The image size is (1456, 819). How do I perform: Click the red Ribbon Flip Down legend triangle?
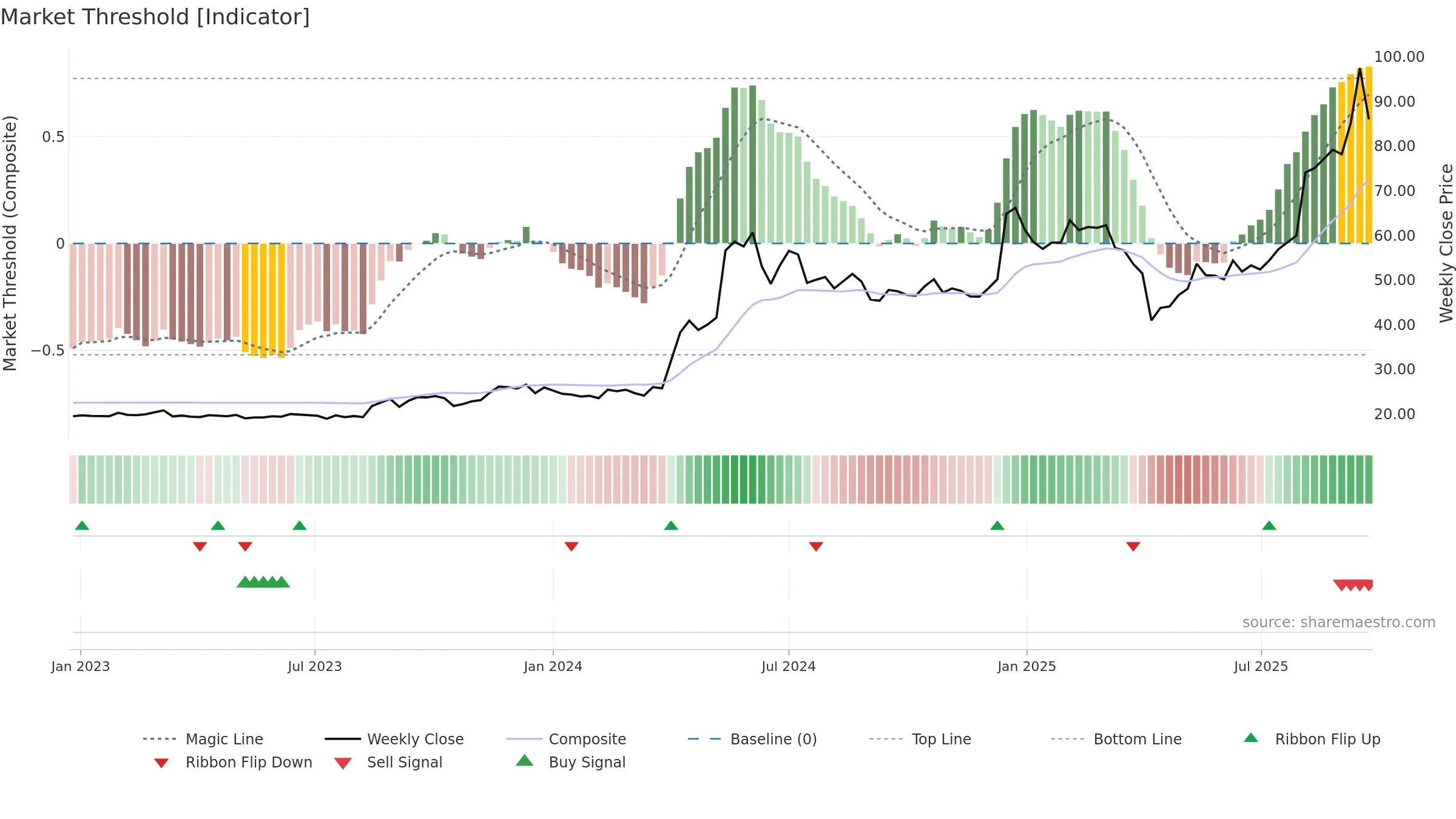click(x=161, y=763)
